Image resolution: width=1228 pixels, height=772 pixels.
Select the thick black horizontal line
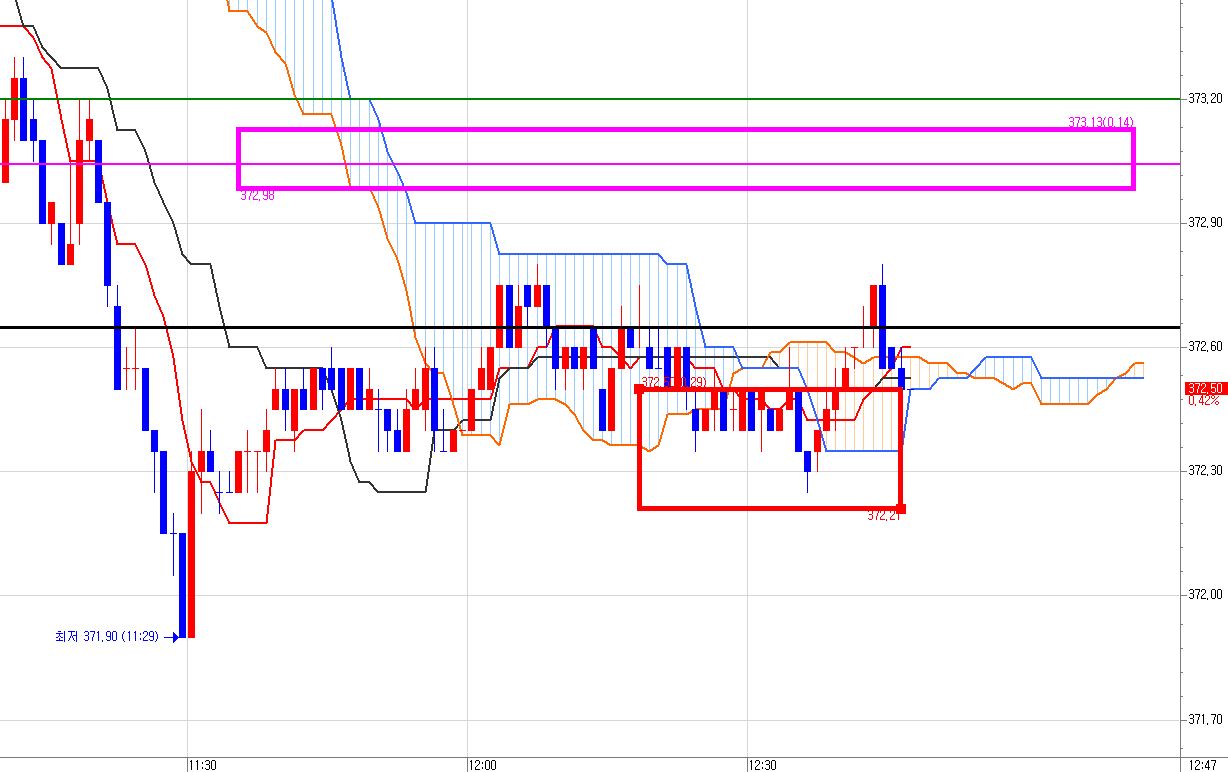590,327
